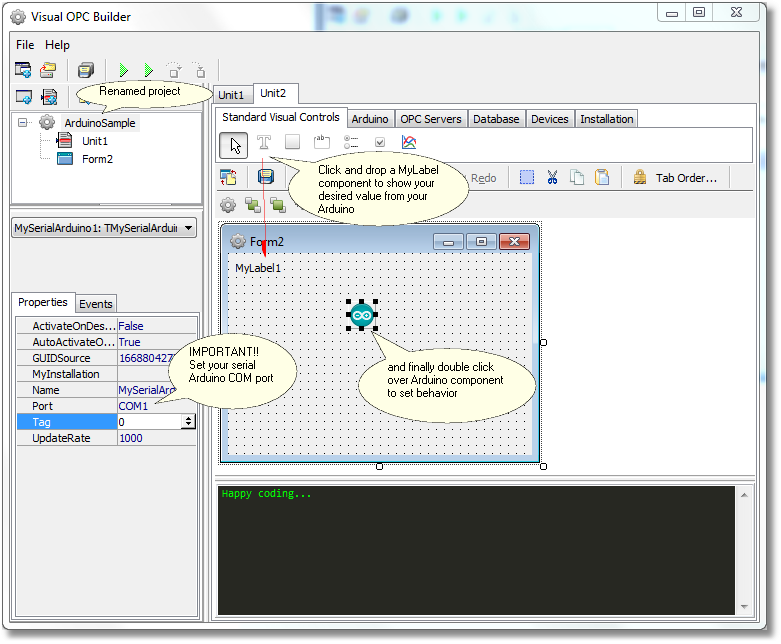Click the save unit disk icon

coord(265,177)
